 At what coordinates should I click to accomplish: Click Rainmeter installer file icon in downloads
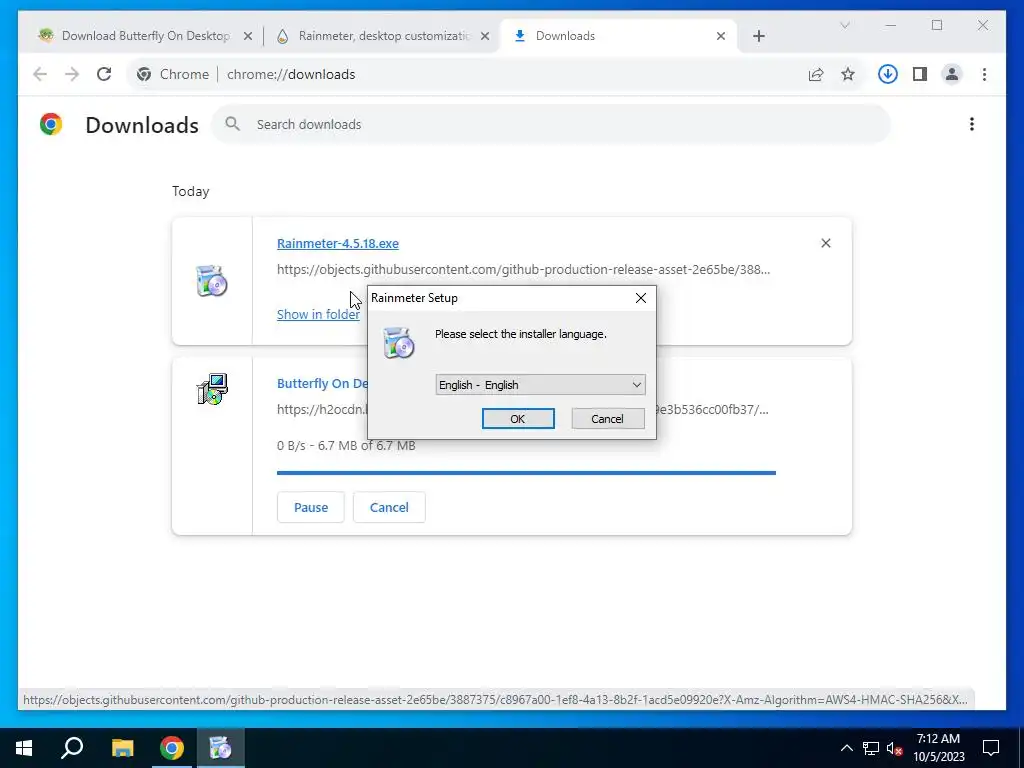(x=212, y=281)
